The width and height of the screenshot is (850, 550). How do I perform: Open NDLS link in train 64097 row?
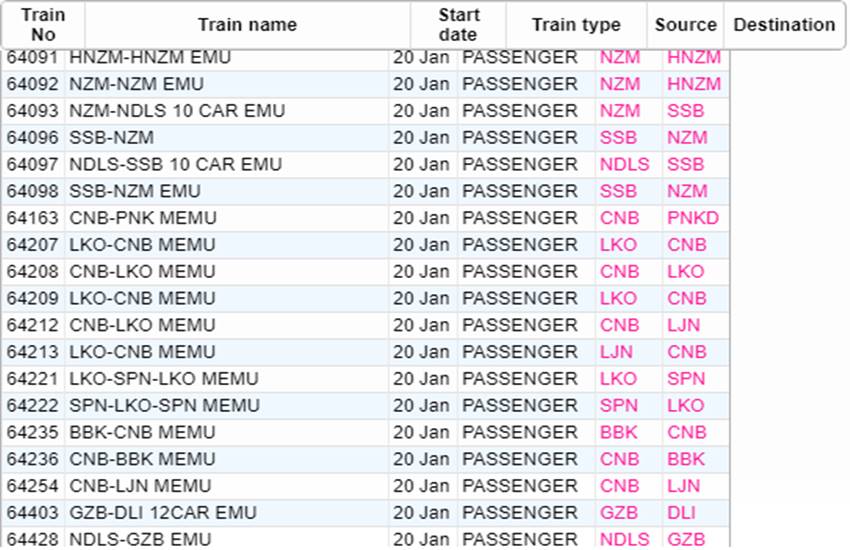[624, 164]
